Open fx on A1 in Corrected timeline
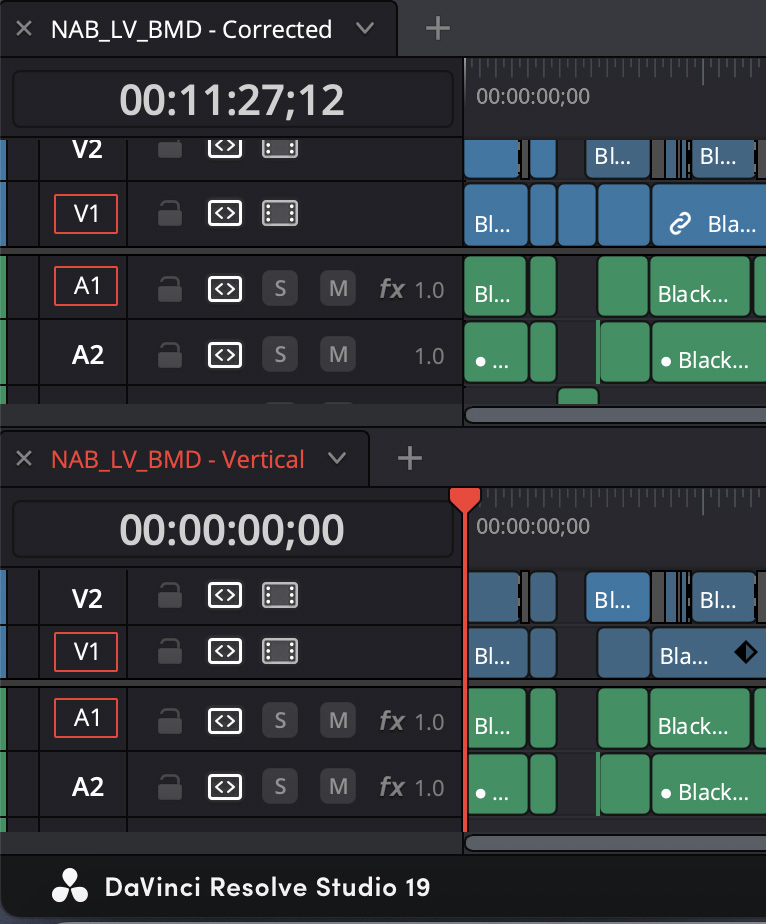766x924 pixels. (x=392, y=289)
